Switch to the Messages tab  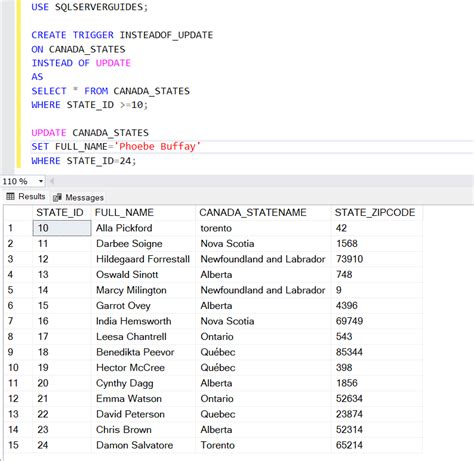pyautogui.click(x=78, y=197)
